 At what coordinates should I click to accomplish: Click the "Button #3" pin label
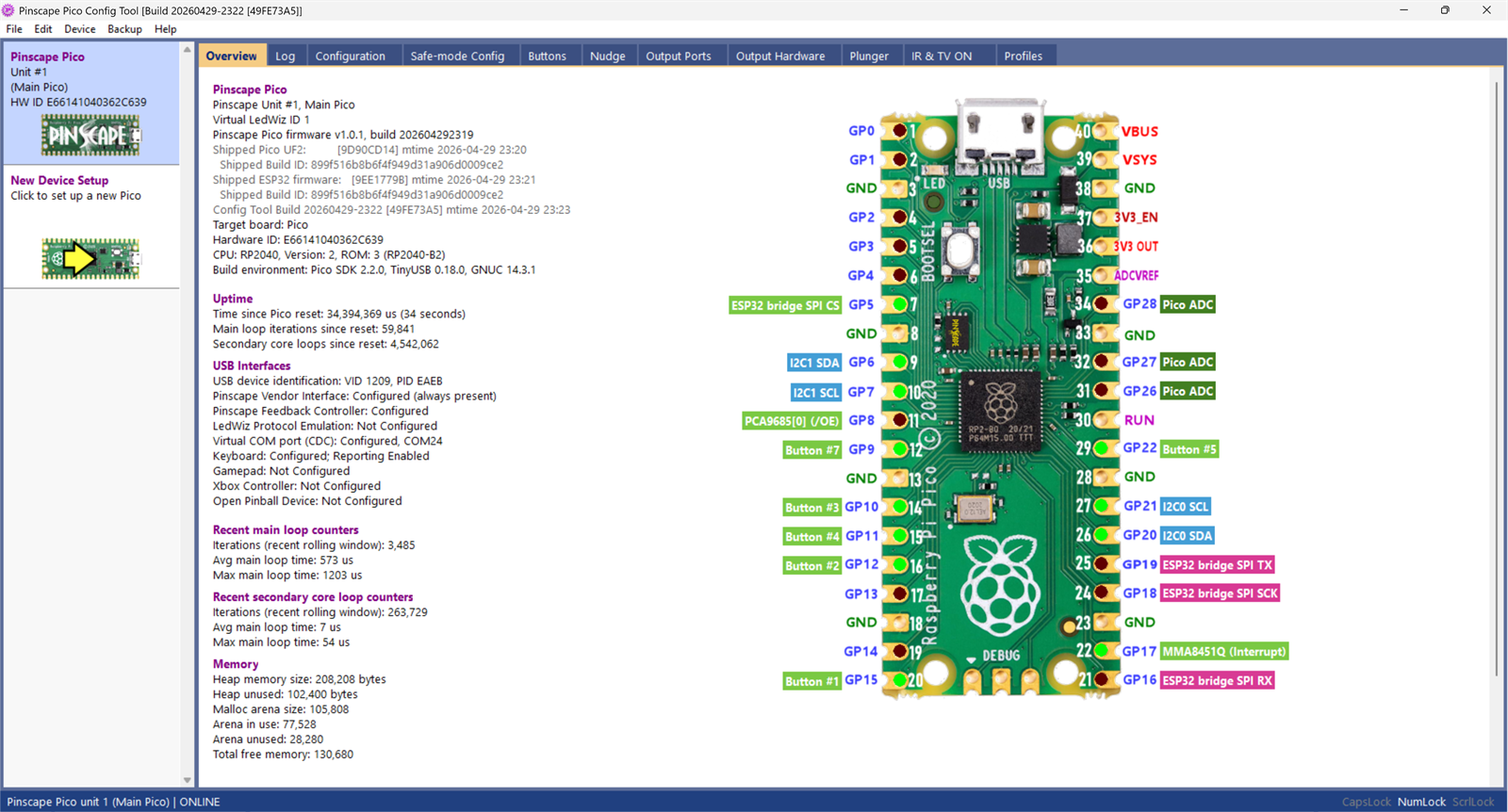[812, 508]
